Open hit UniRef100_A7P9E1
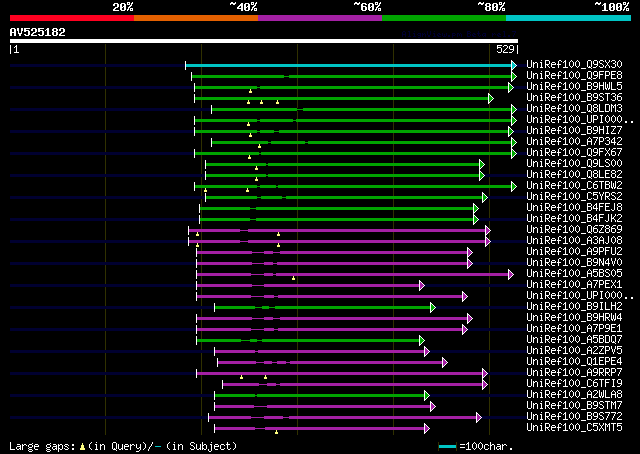This screenshot has width=640, height=454. tap(574, 329)
